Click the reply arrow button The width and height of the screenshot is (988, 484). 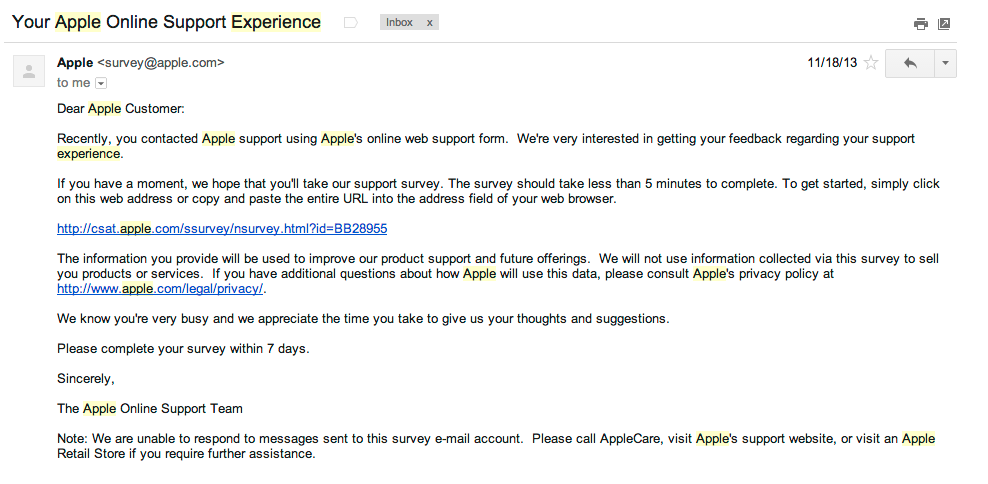point(910,63)
